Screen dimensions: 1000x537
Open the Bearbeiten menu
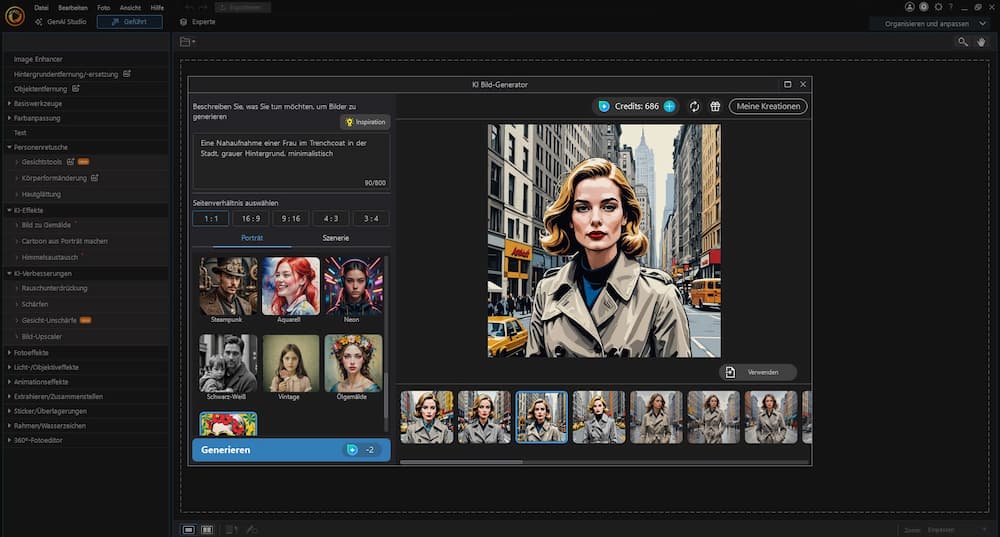[72, 7]
